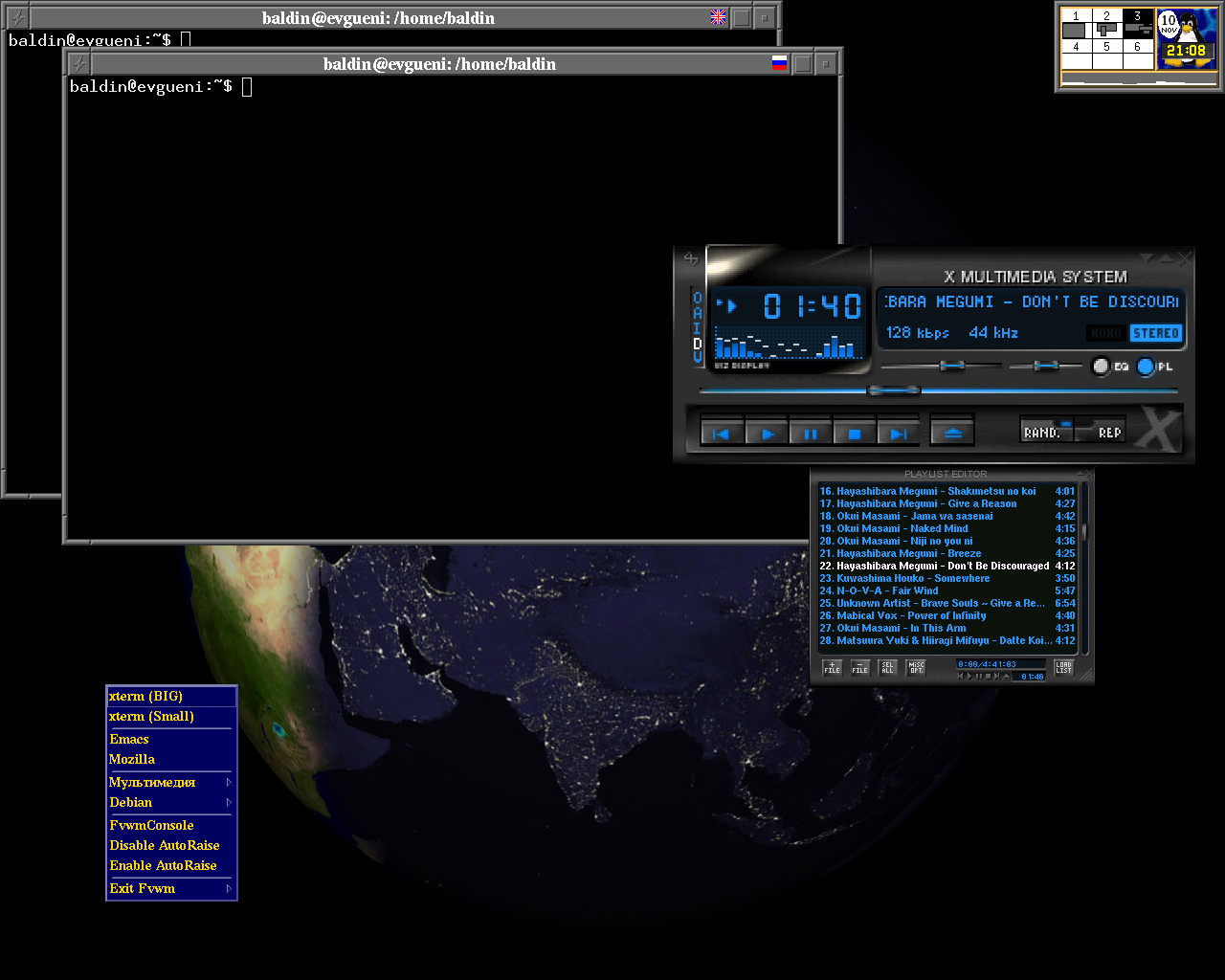Skip to previous track in XMMS
The height and width of the screenshot is (980, 1225).
[722, 433]
